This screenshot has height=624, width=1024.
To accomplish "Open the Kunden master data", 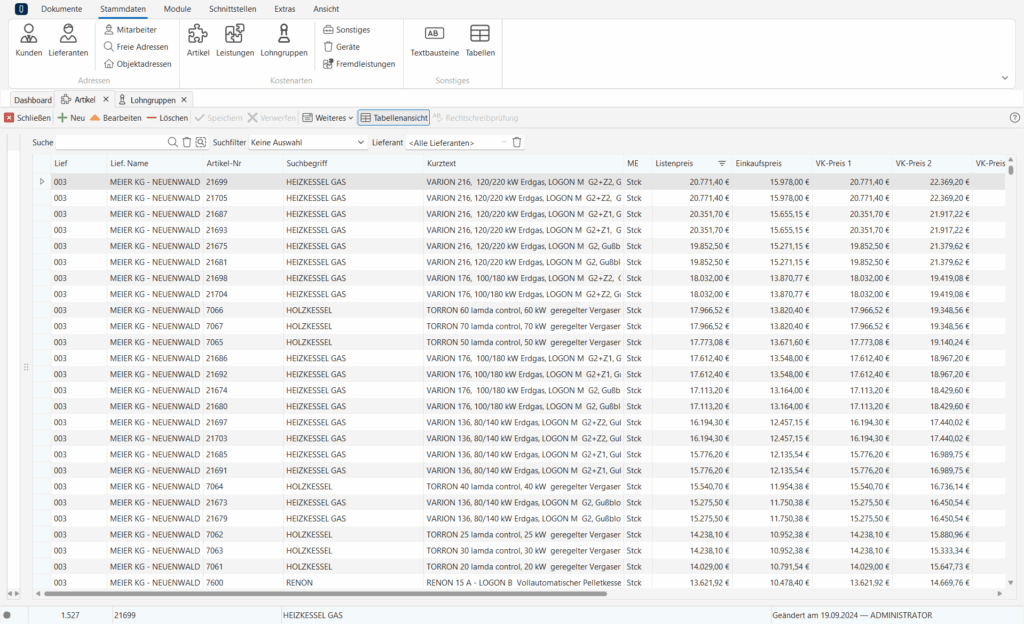I will click(x=29, y=40).
